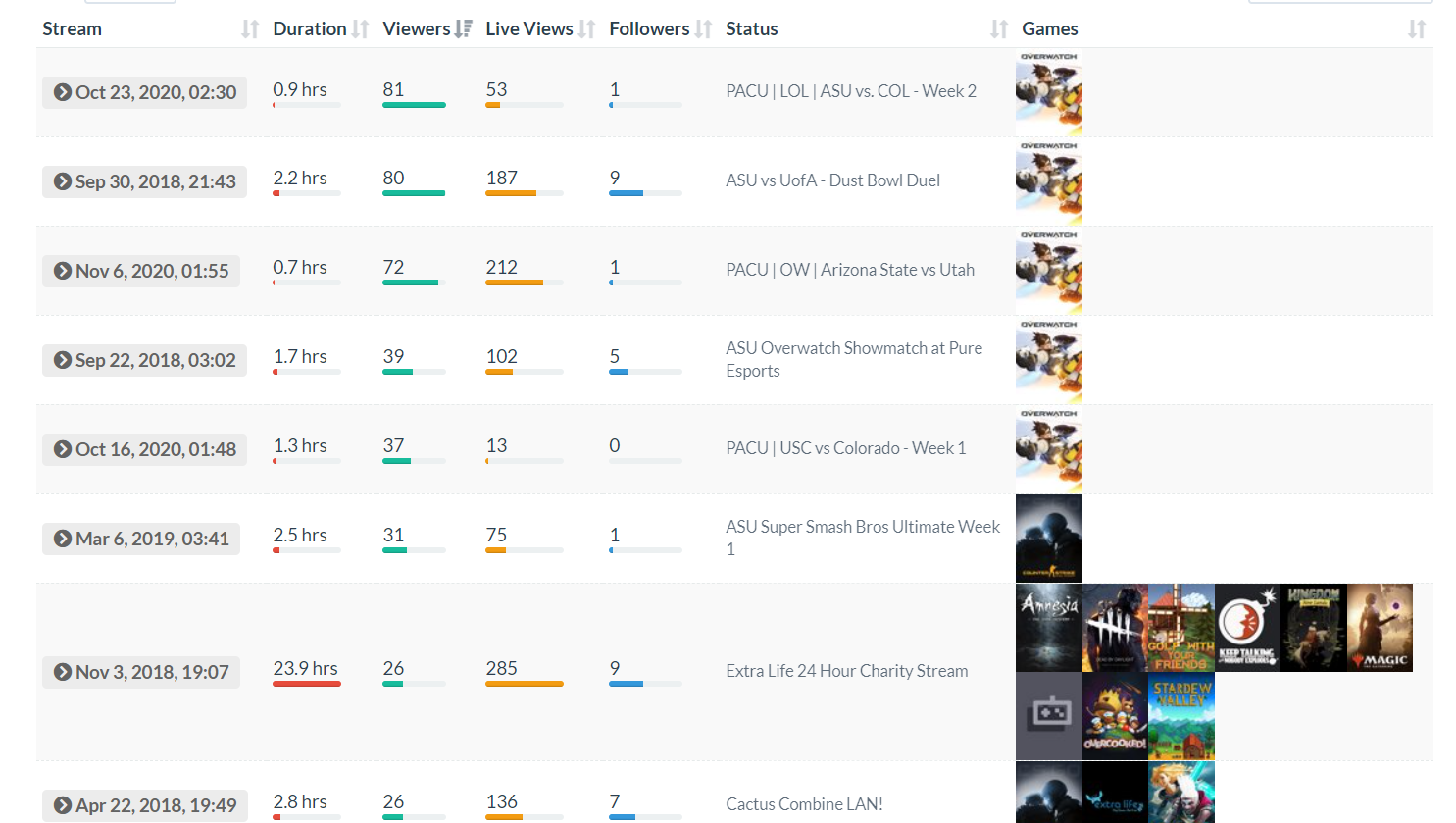Click the 136 live views value
The width and height of the screenshot is (1456, 823).
tap(502, 801)
